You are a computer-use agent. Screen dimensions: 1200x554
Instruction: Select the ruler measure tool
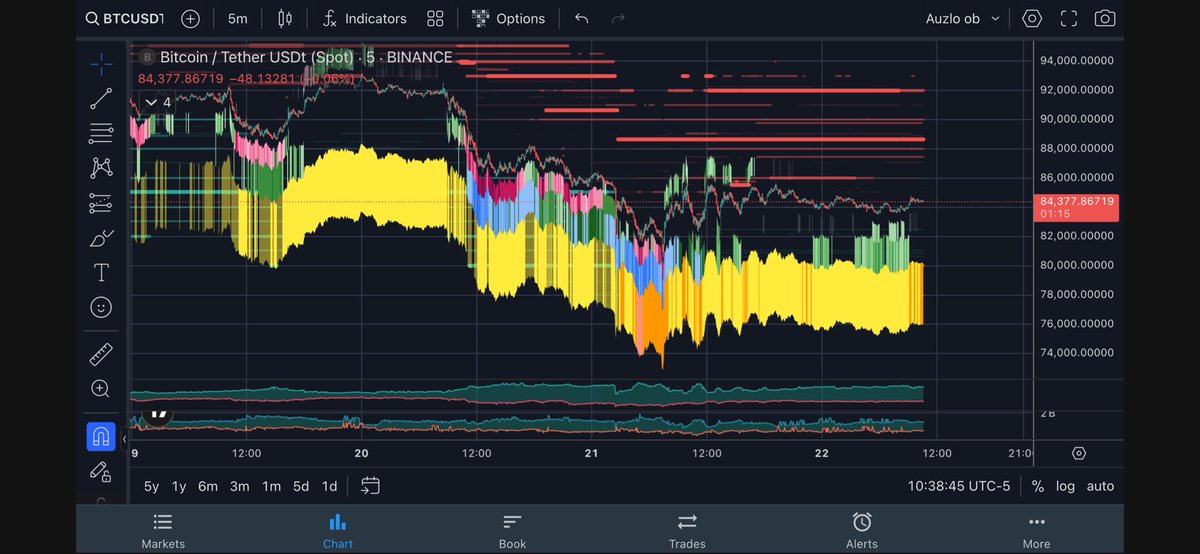[101, 354]
